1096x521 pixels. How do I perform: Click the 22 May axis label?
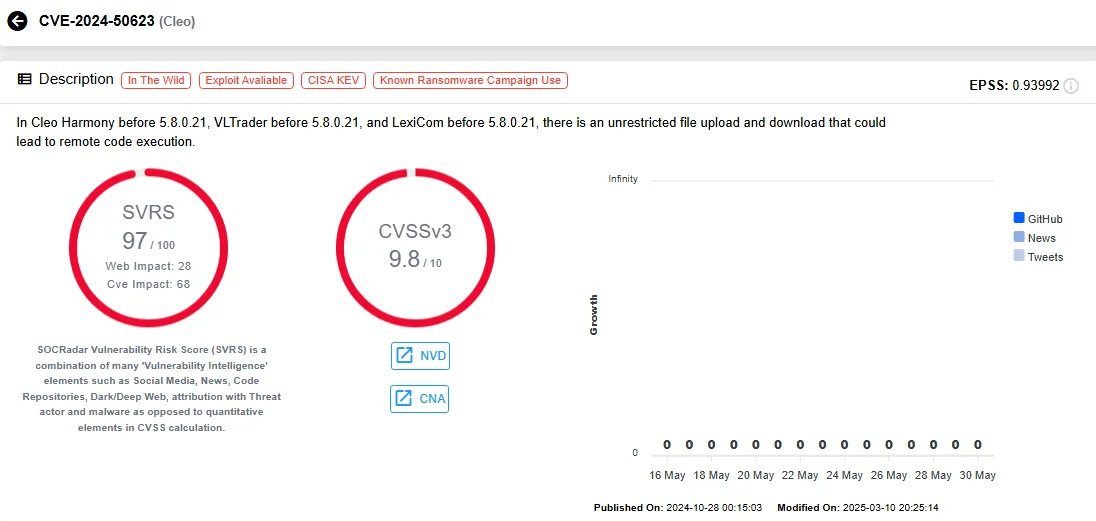(x=799, y=476)
